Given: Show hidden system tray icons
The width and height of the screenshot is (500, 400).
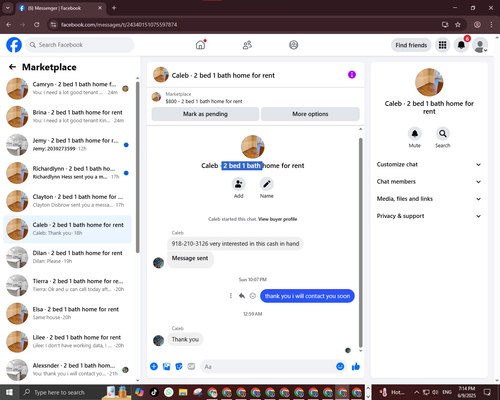Looking at the screenshot, I should coord(417,392).
